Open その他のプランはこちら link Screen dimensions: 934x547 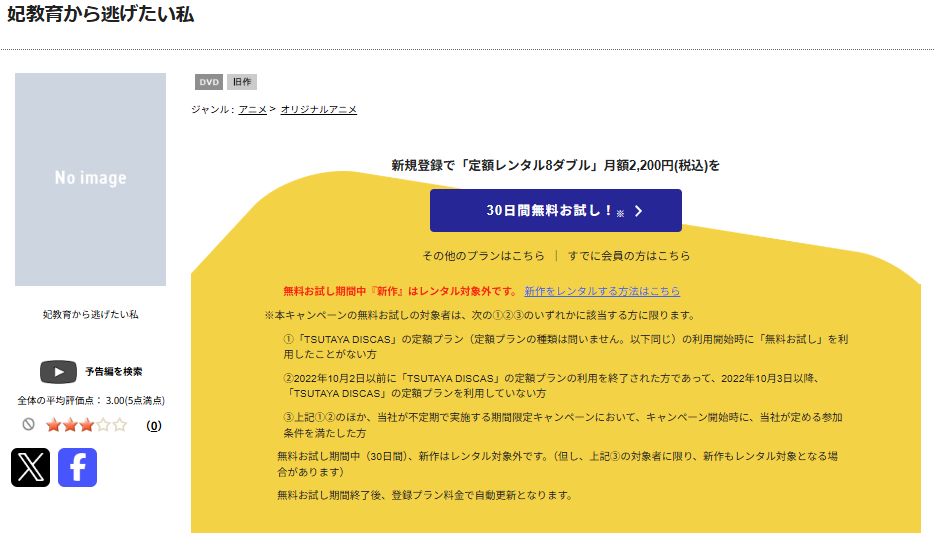[484, 256]
